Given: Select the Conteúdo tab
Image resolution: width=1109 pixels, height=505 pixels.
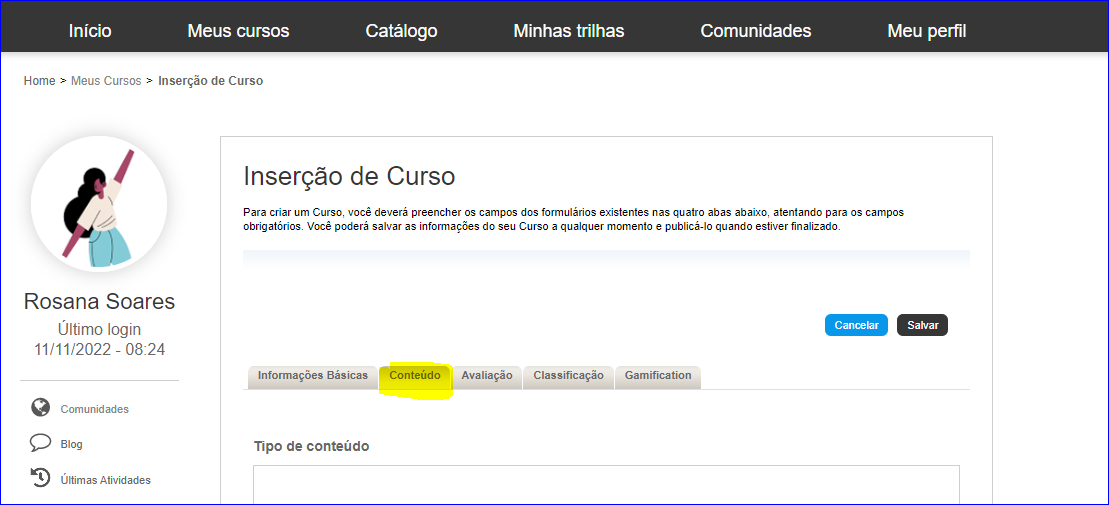Looking at the screenshot, I should [415, 376].
